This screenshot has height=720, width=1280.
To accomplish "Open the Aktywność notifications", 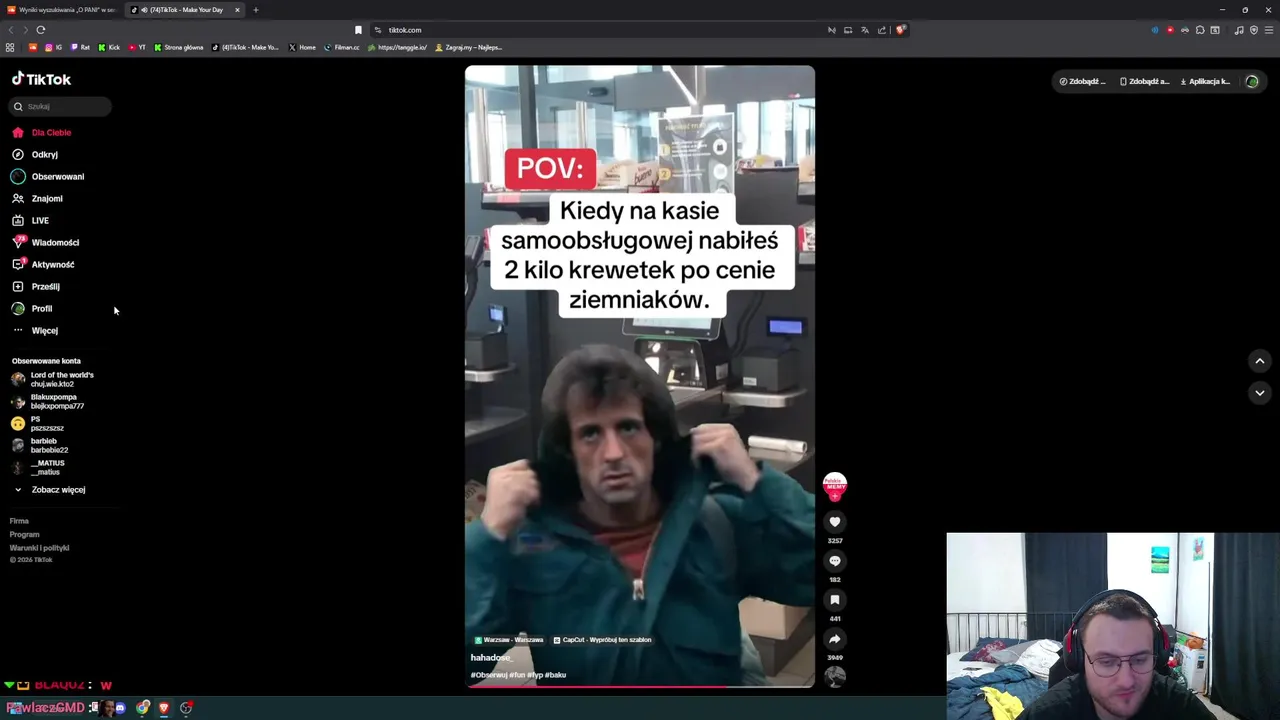I will point(43,264).
